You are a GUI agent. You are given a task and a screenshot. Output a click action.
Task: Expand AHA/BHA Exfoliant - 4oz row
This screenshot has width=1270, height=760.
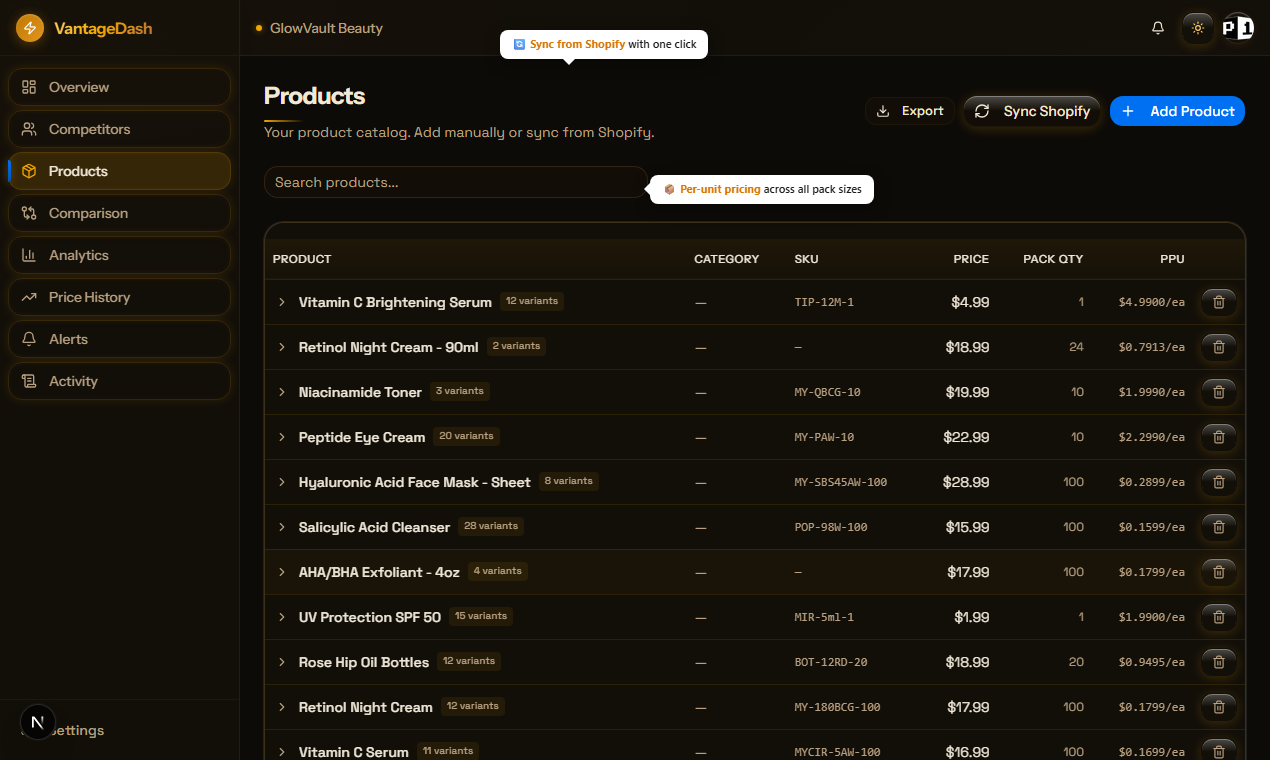point(282,572)
